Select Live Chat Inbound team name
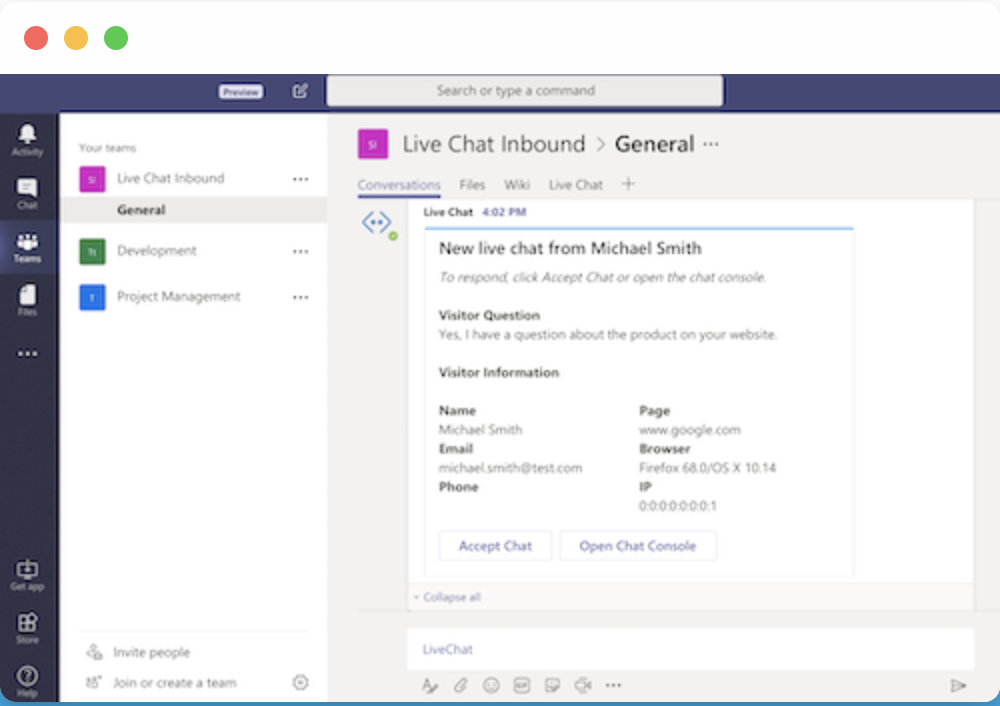The width and height of the screenshot is (1000, 706). pos(171,179)
